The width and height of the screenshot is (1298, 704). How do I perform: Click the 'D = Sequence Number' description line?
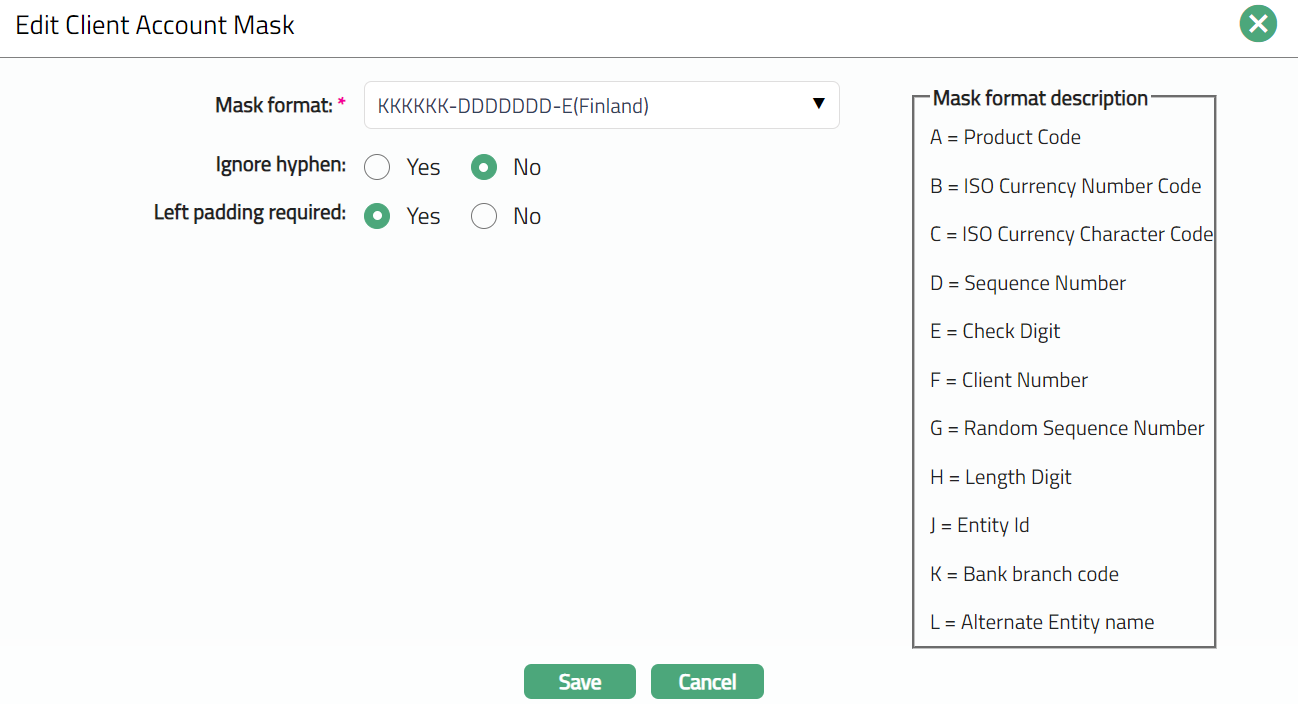pyautogui.click(x=1028, y=284)
